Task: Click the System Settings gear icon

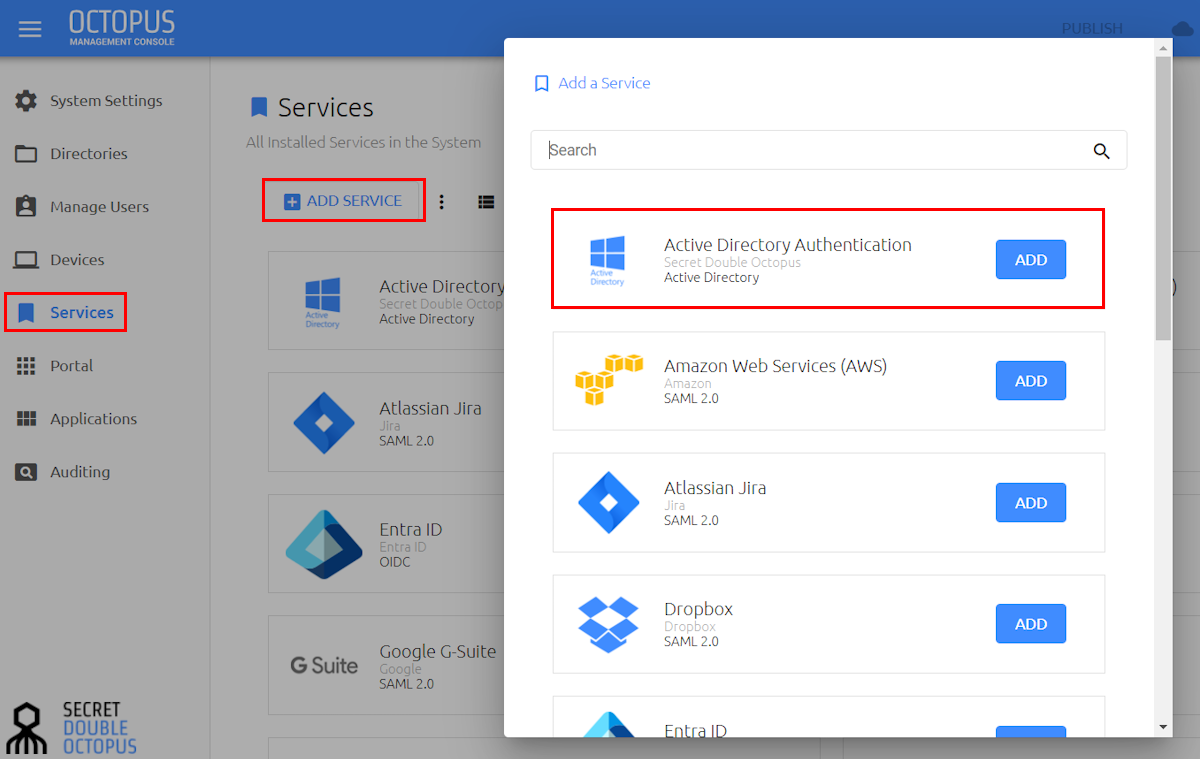Action: pyautogui.click(x=26, y=101)
